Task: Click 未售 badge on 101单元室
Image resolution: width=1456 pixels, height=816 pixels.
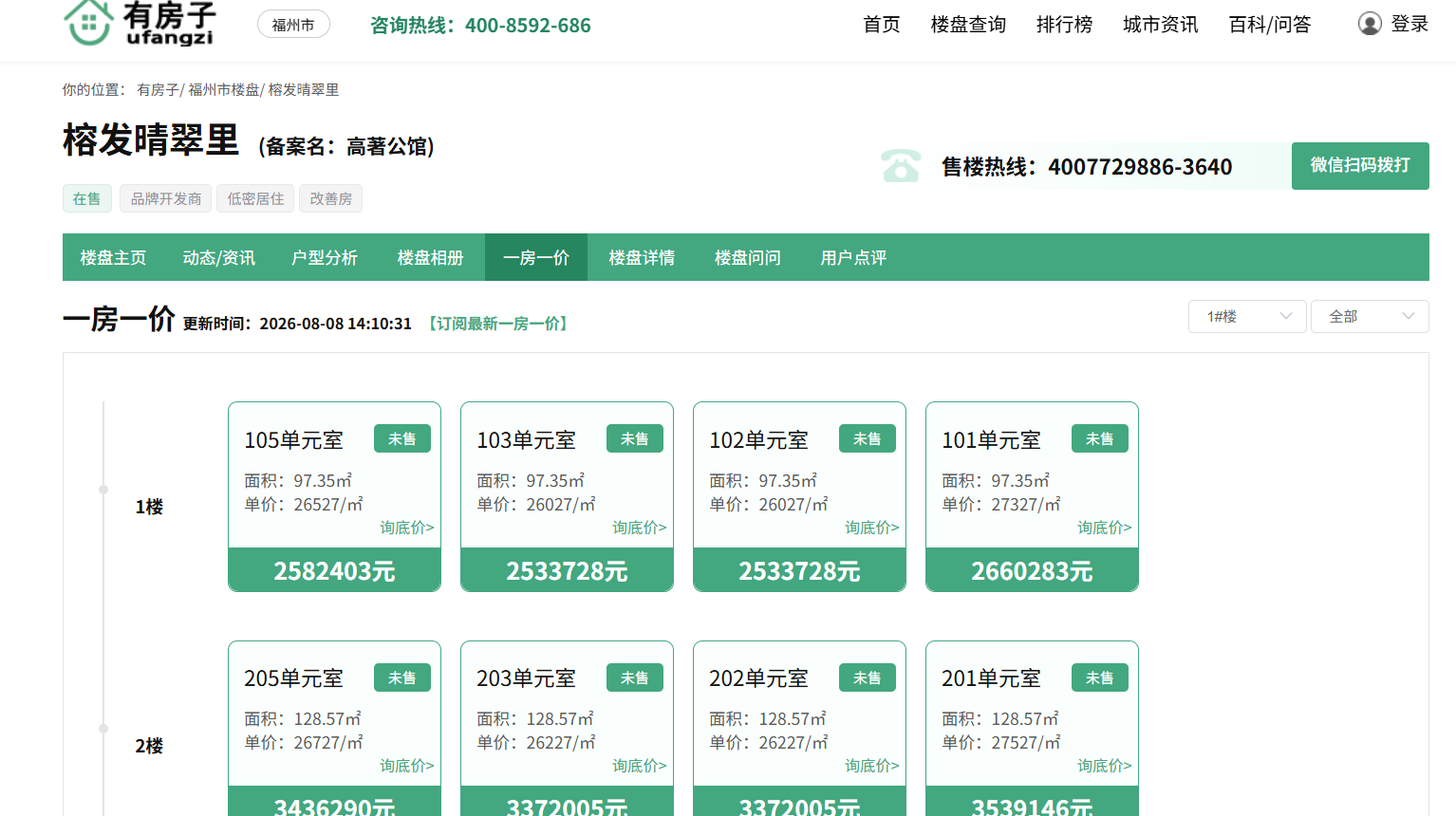Action: tap(1100, 439)
